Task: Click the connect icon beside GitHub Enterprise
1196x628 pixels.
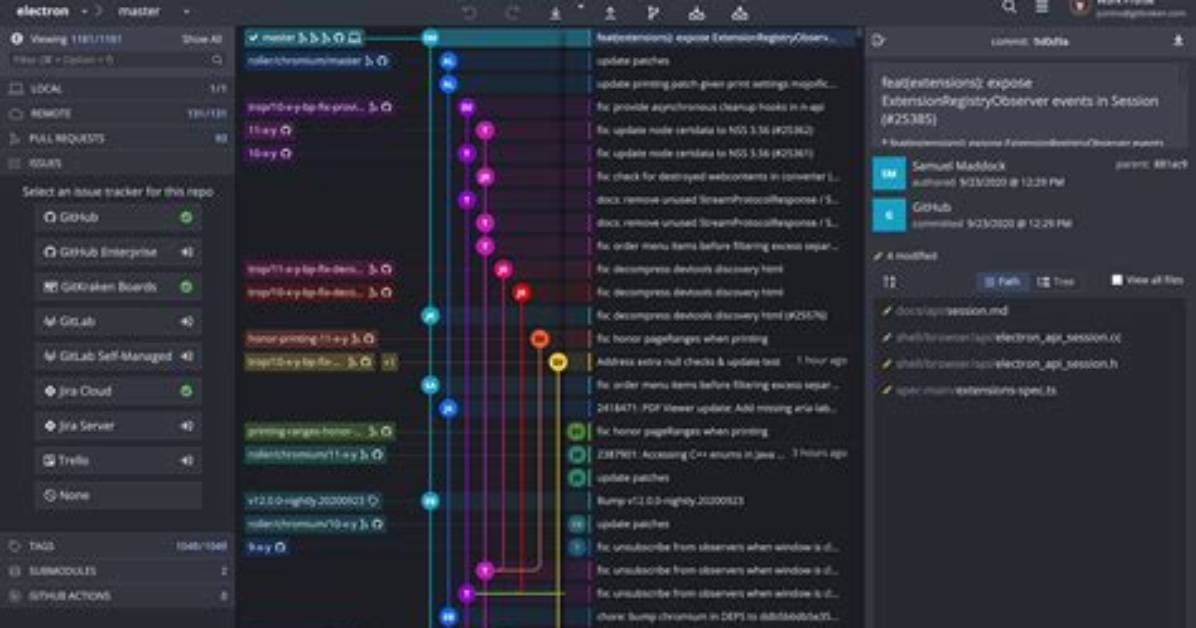Action: 186,252
